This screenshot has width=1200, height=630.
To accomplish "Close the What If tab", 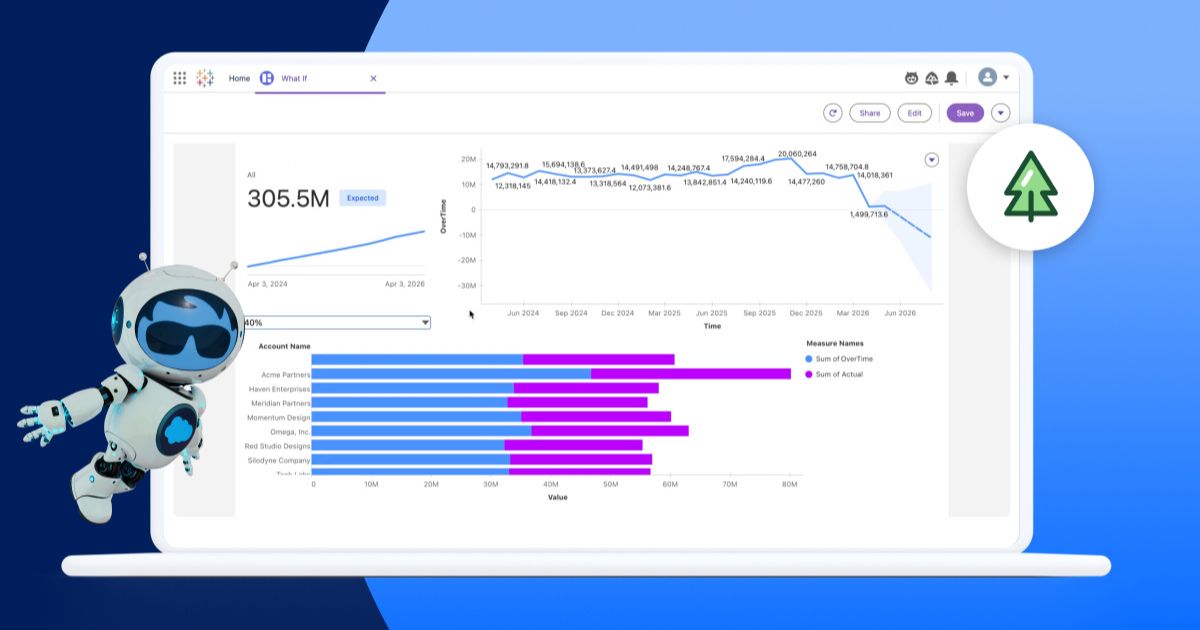I will pos(373,78).
